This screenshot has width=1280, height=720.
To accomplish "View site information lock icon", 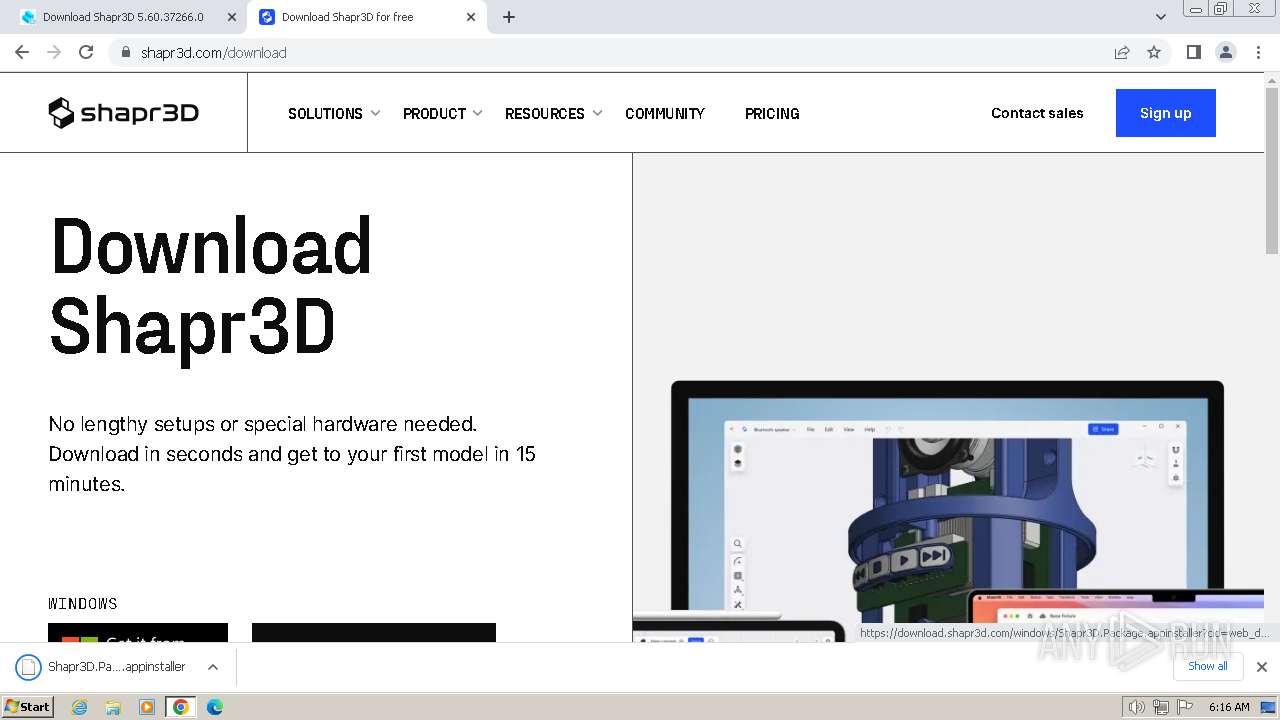I will (x=125, y=52).
